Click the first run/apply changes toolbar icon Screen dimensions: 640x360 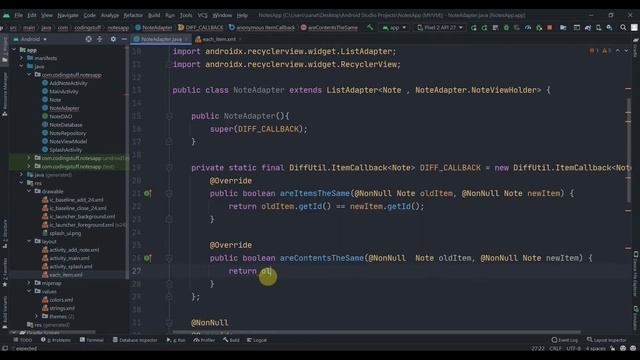(x=473, y=28)
